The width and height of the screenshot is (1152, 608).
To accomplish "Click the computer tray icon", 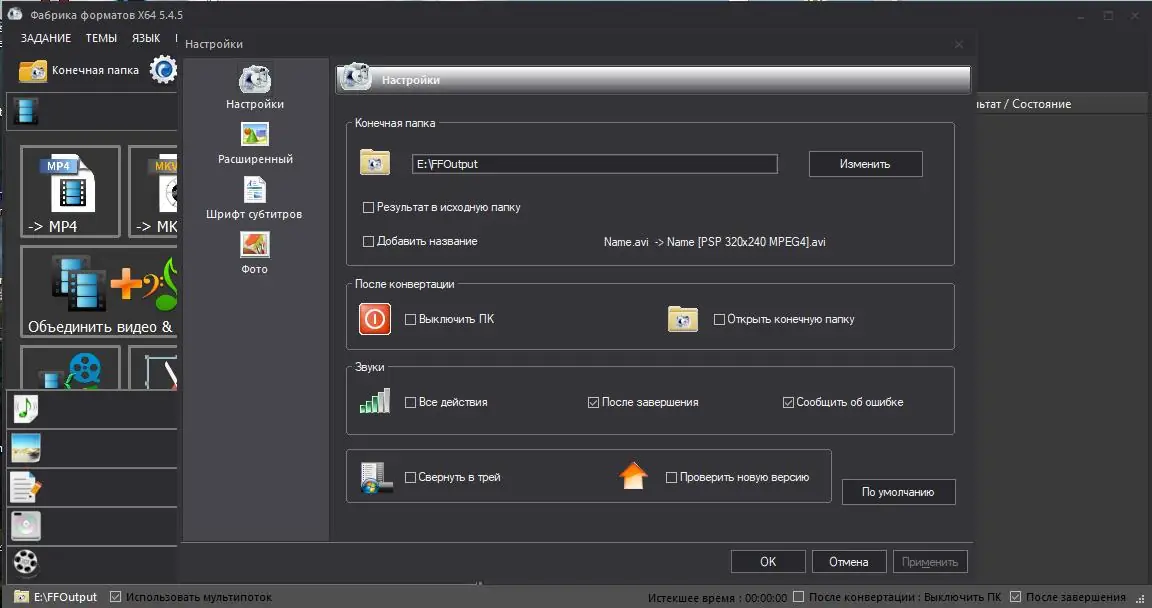I will [376, 477].
